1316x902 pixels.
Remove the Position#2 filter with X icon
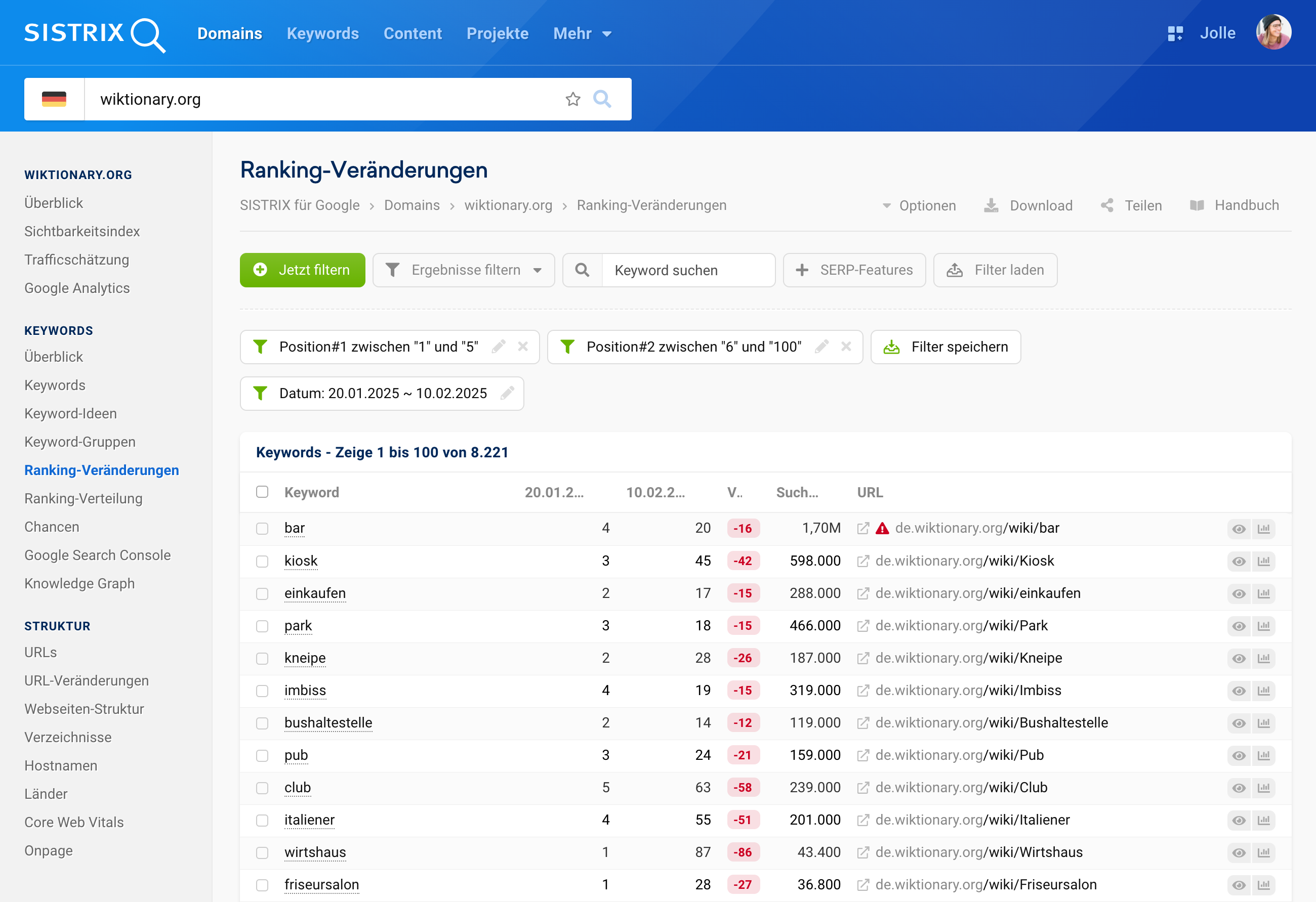coord(846,347)
